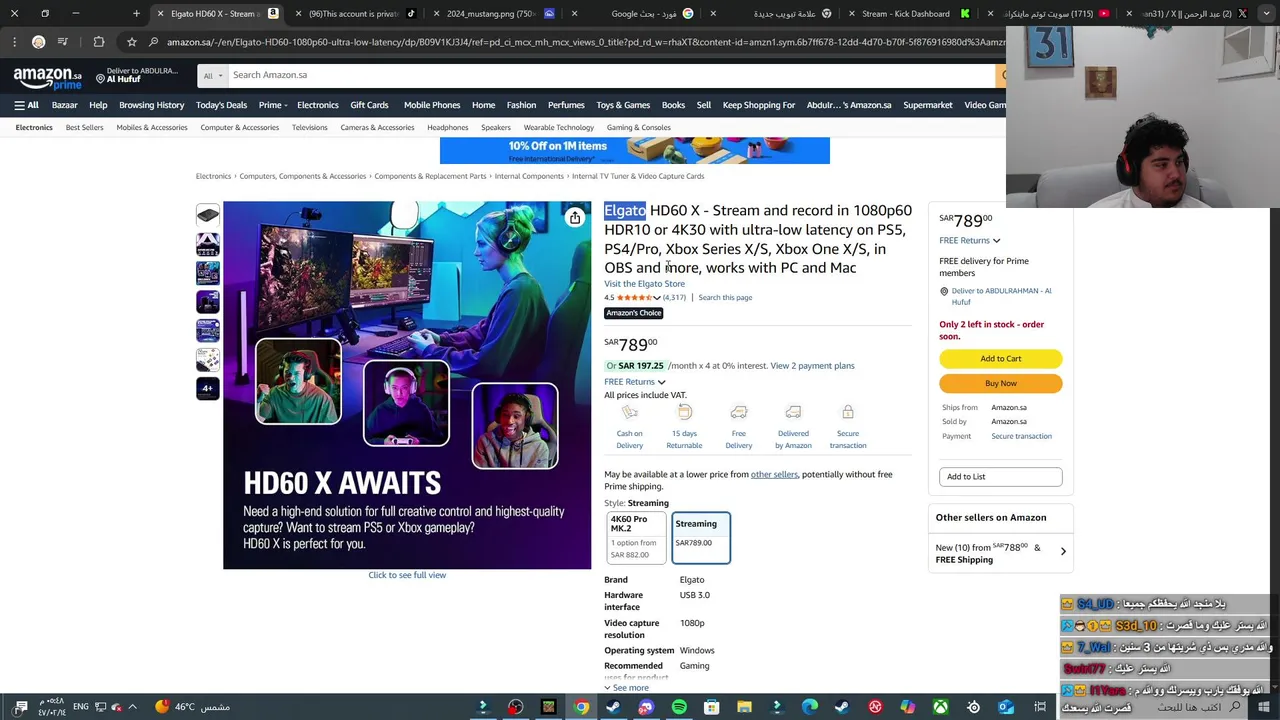Show the 4+ more images thumbnail
Image resolution: width=1280 pixels, height=720 pixels.
point(207,388)
